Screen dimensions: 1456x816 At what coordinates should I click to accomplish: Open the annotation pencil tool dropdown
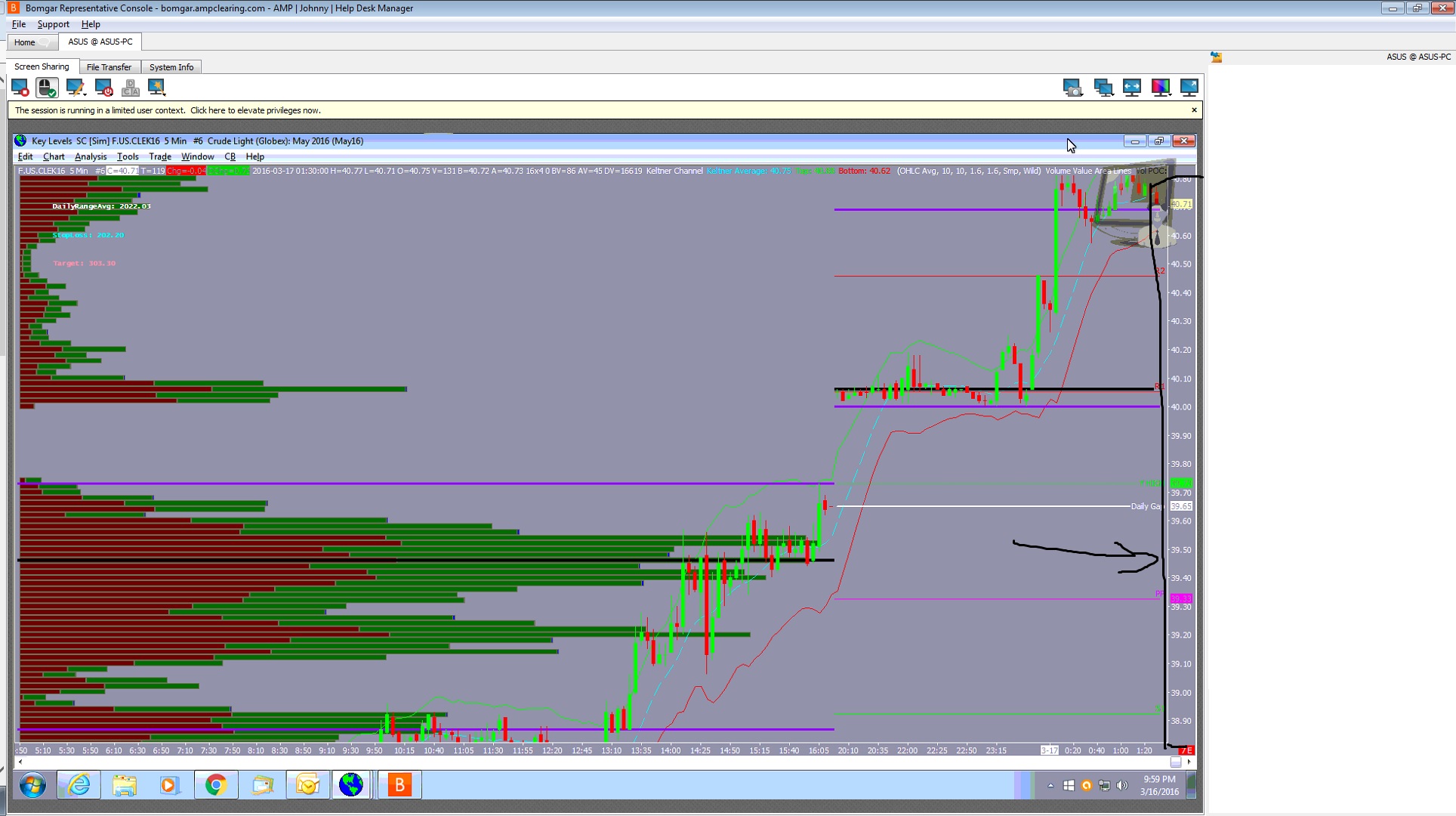76,88
